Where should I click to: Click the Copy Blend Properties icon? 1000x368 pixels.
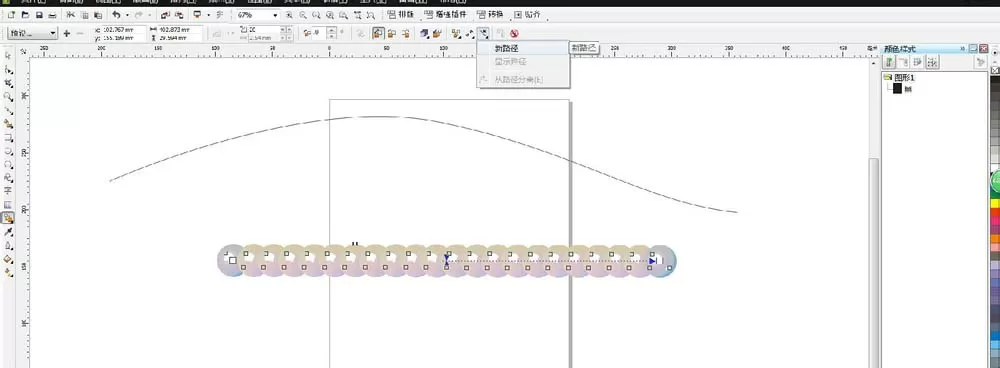[501, 33]
